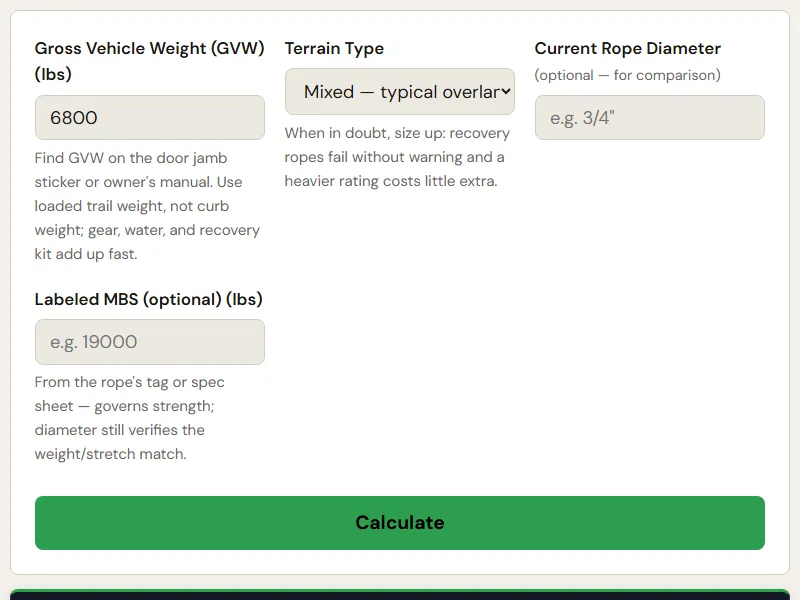Click the 'Current Rope Diameter' label
The height and width of the screenshot is (600, 800).
coord(628,48)
